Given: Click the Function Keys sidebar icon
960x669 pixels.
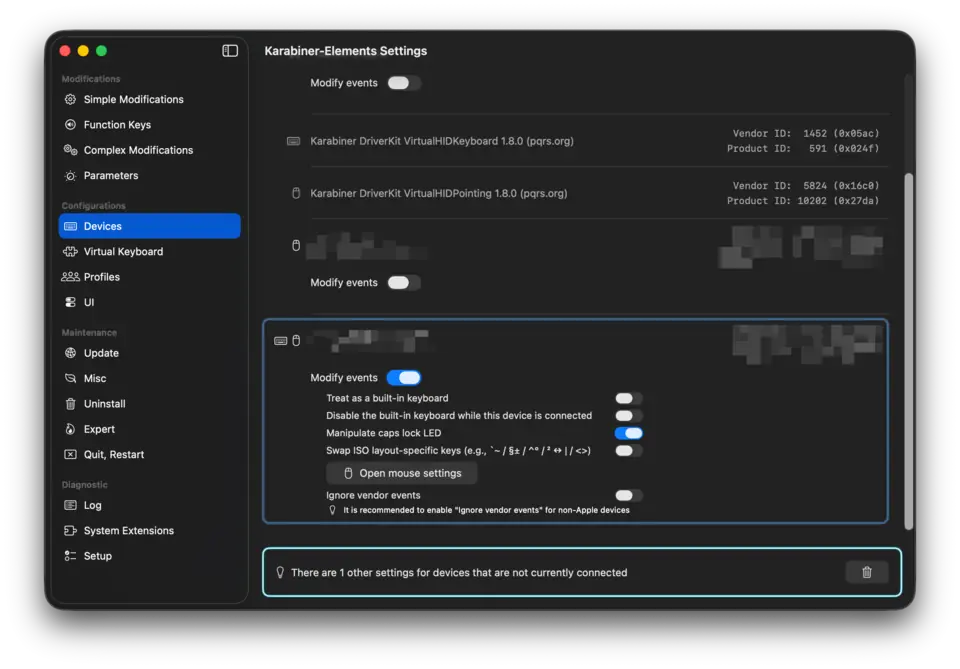Looking at the screenshot, I should (x=70, y=124).
